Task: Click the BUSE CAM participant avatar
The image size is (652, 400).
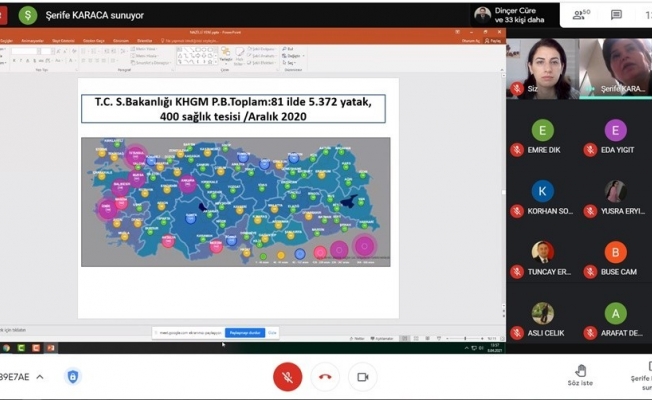Action: coord(616,251)
